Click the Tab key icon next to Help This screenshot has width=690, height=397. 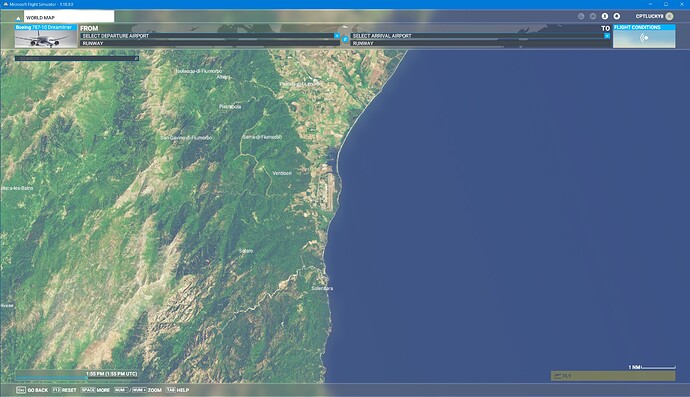(171, 390)
